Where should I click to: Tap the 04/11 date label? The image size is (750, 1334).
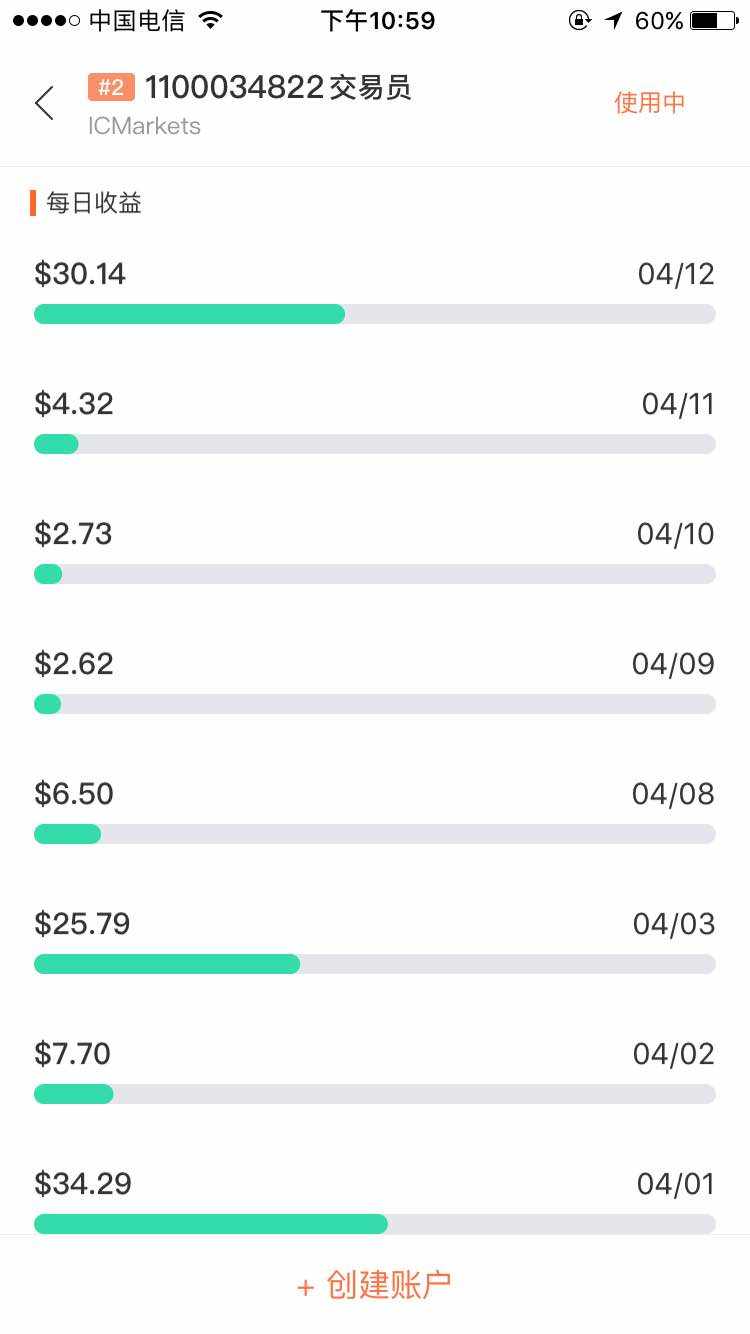coord(678,404)
